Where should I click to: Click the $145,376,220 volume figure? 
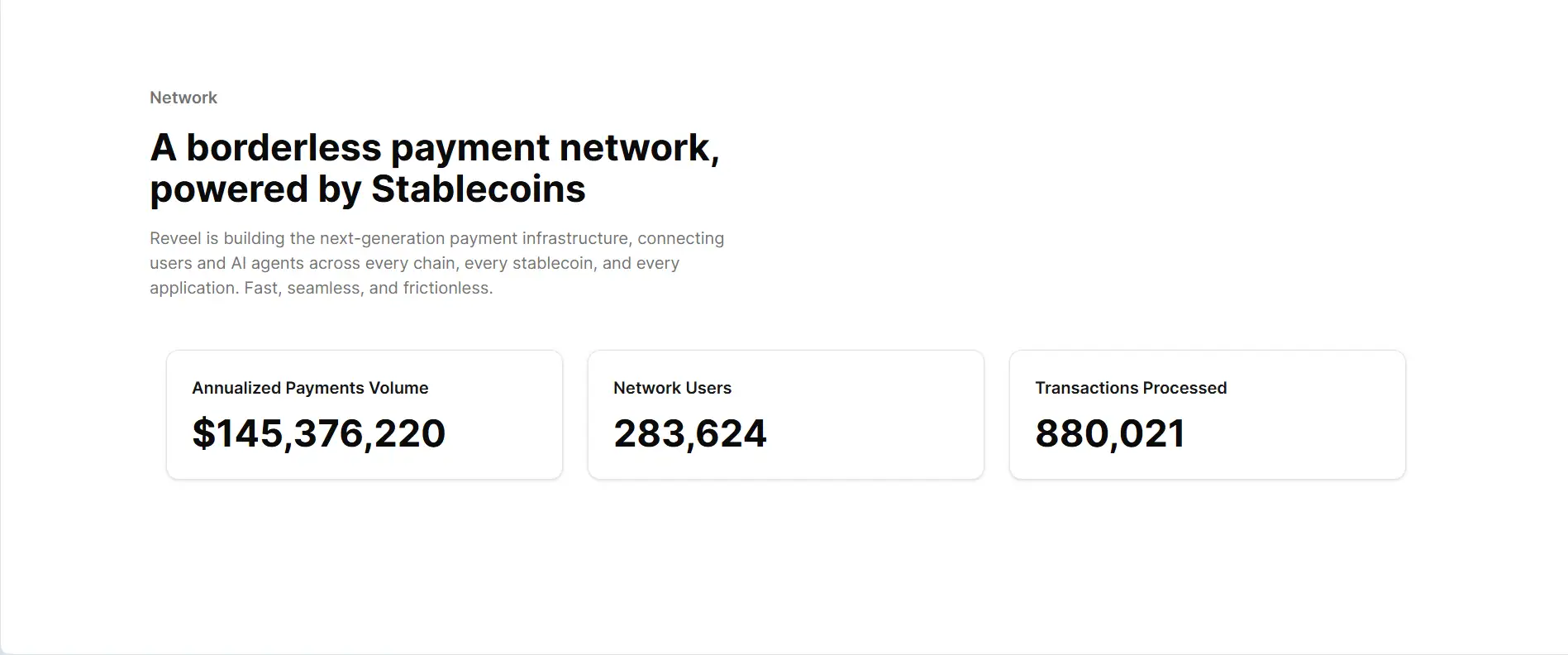click(318, 433)
